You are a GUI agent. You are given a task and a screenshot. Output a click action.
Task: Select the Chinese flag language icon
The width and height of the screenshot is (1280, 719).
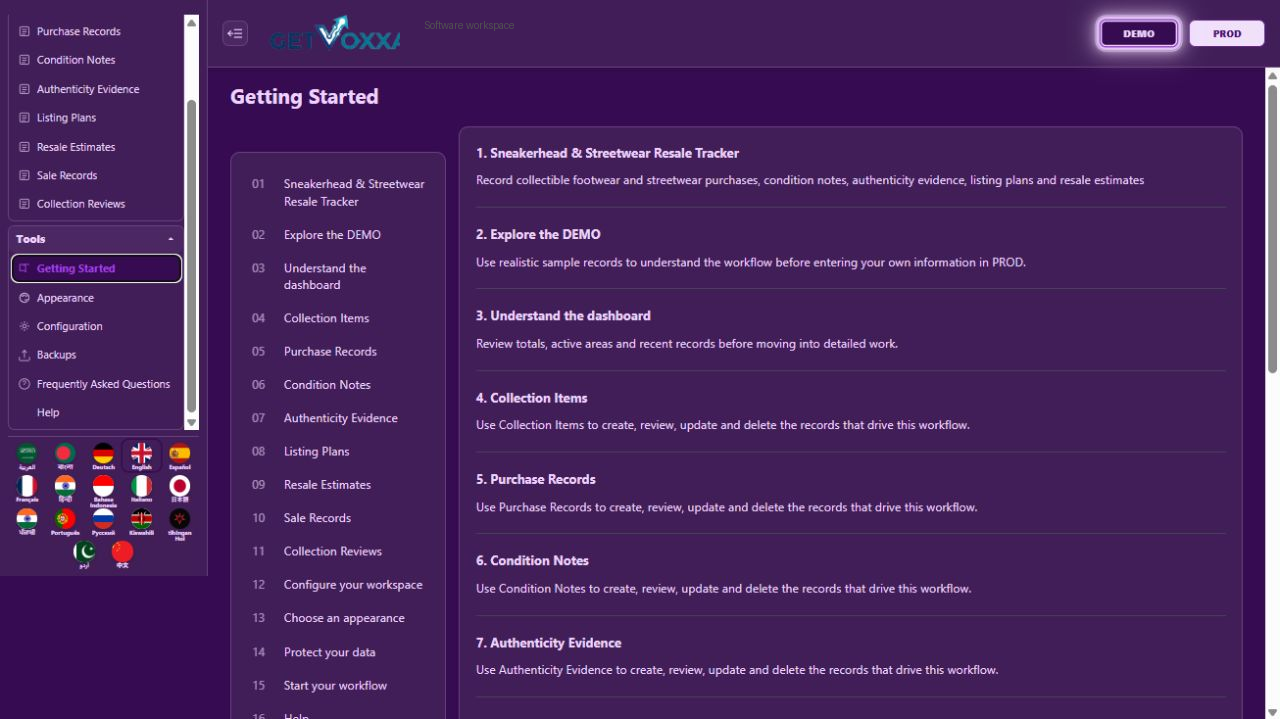pyautogui.click(x=122, y=555)
